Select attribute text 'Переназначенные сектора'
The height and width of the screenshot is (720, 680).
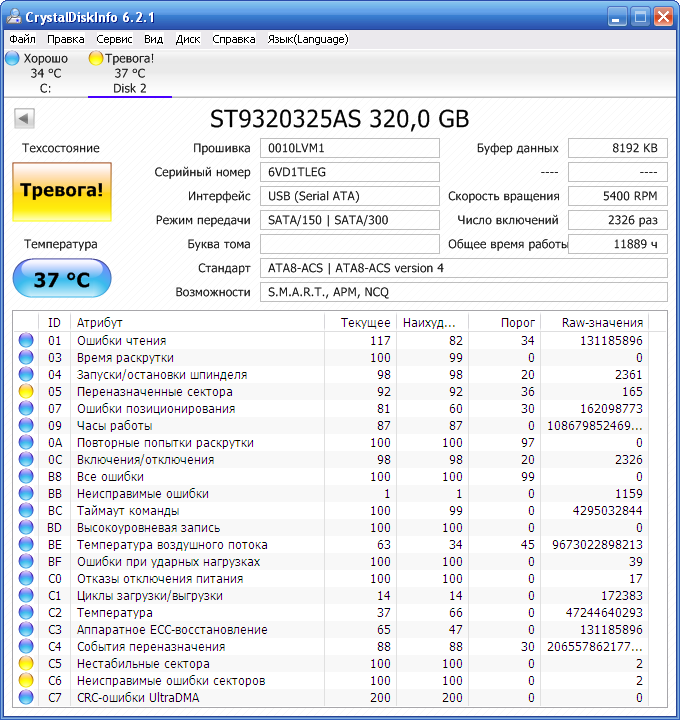pyautogui.click(x=155, y=392)
